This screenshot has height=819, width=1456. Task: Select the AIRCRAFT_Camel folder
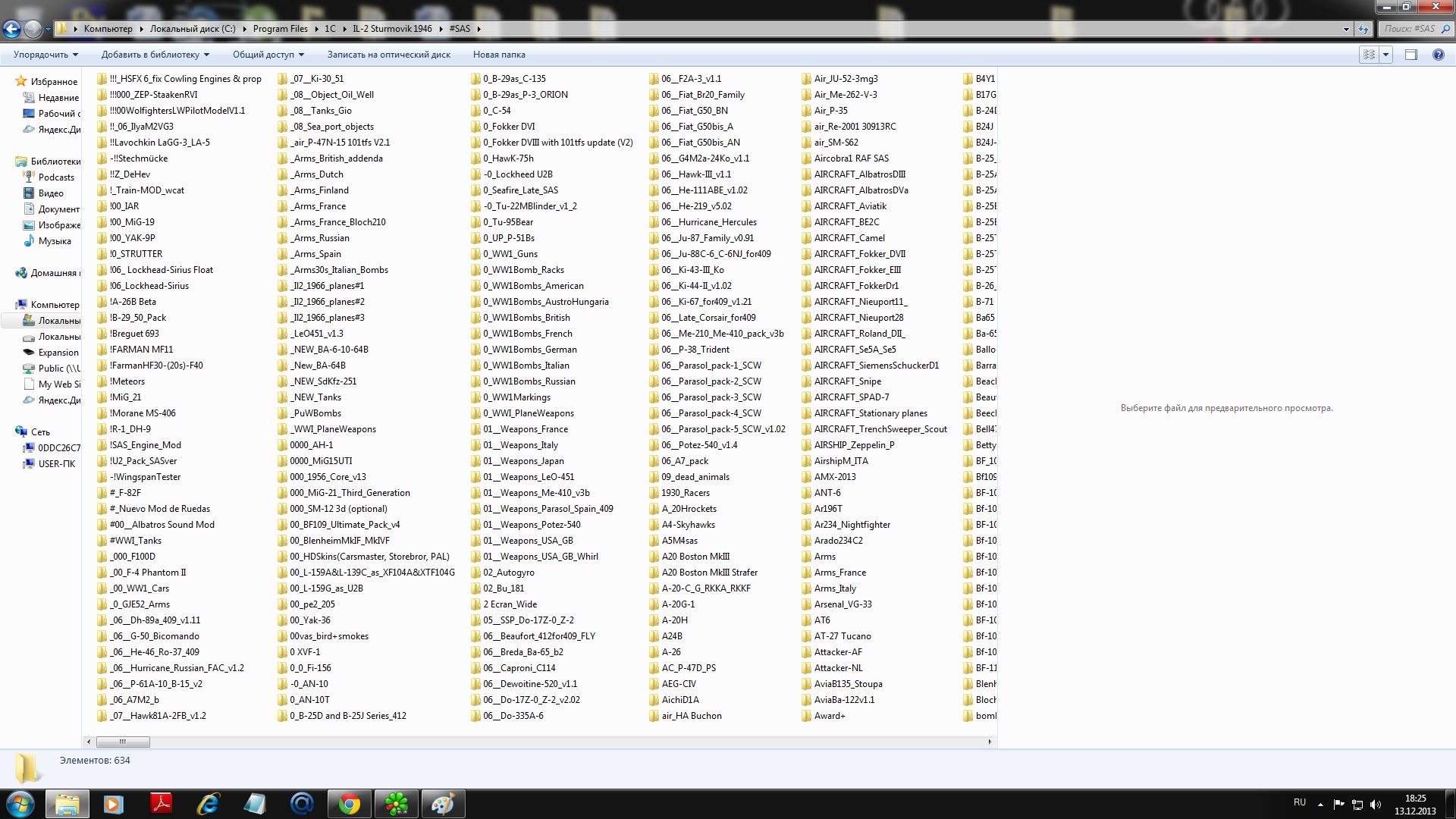click(849, 238)
